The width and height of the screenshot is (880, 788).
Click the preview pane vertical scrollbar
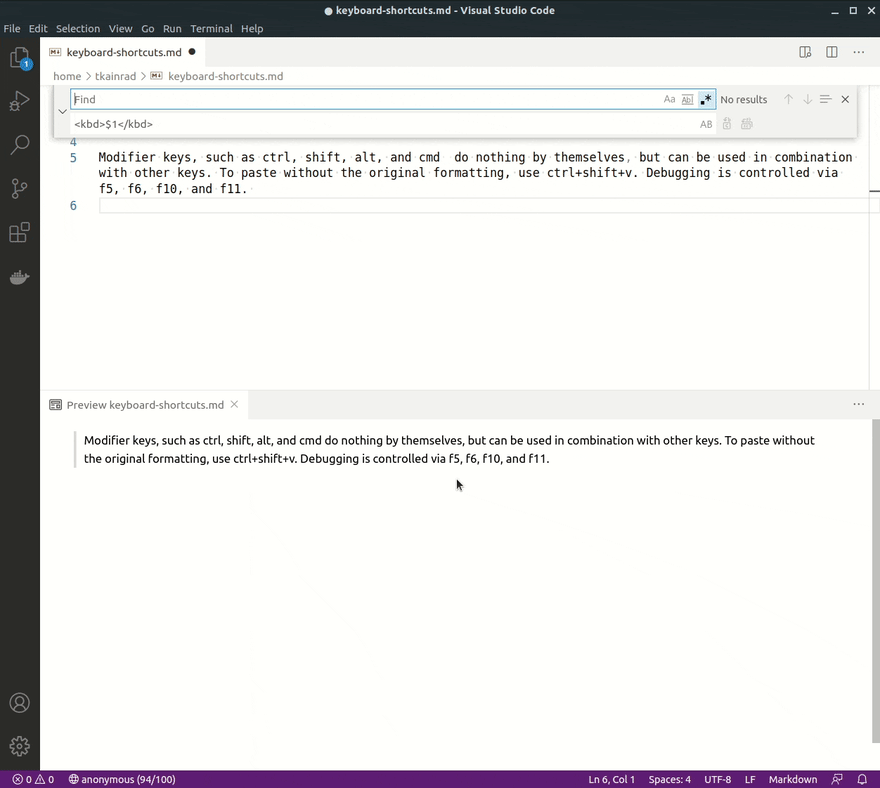(876, 580)
